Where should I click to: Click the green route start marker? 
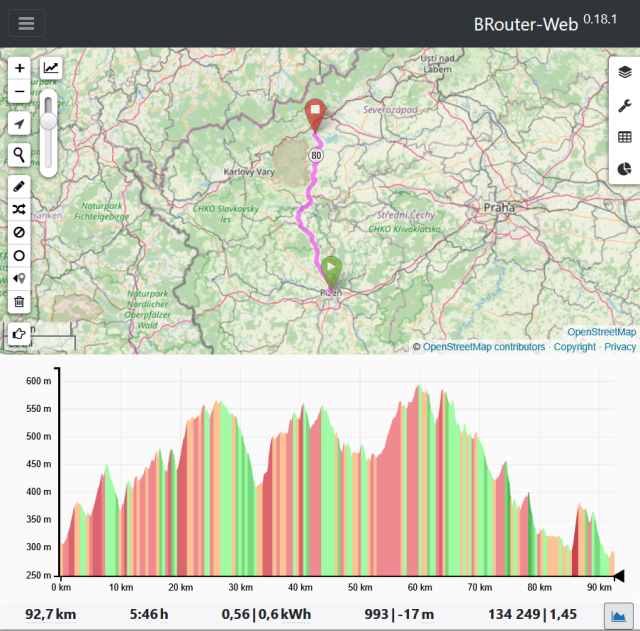pyautogui.click(x=331, y=272)
